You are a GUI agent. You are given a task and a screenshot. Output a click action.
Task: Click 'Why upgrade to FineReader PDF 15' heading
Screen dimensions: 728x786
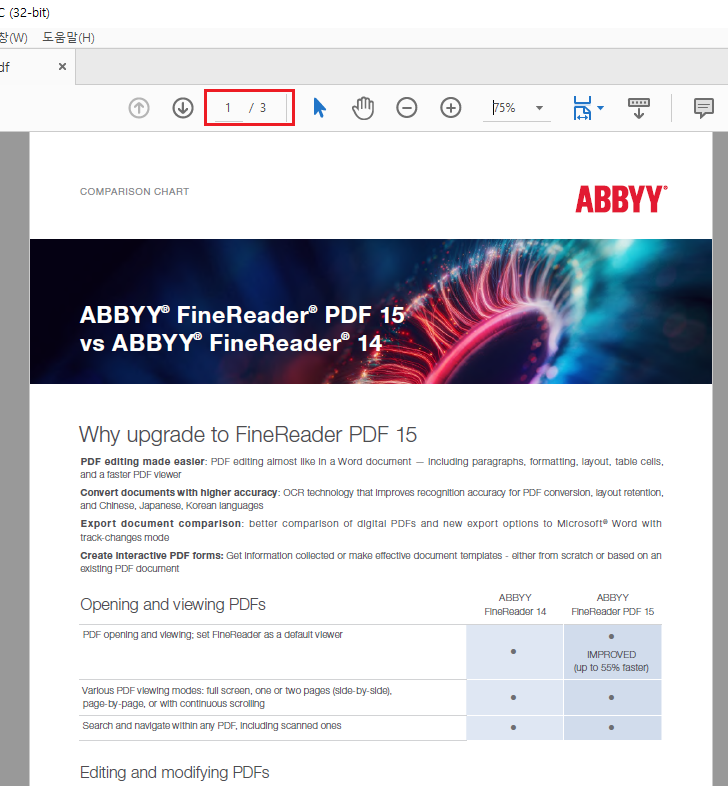(248, 435)
